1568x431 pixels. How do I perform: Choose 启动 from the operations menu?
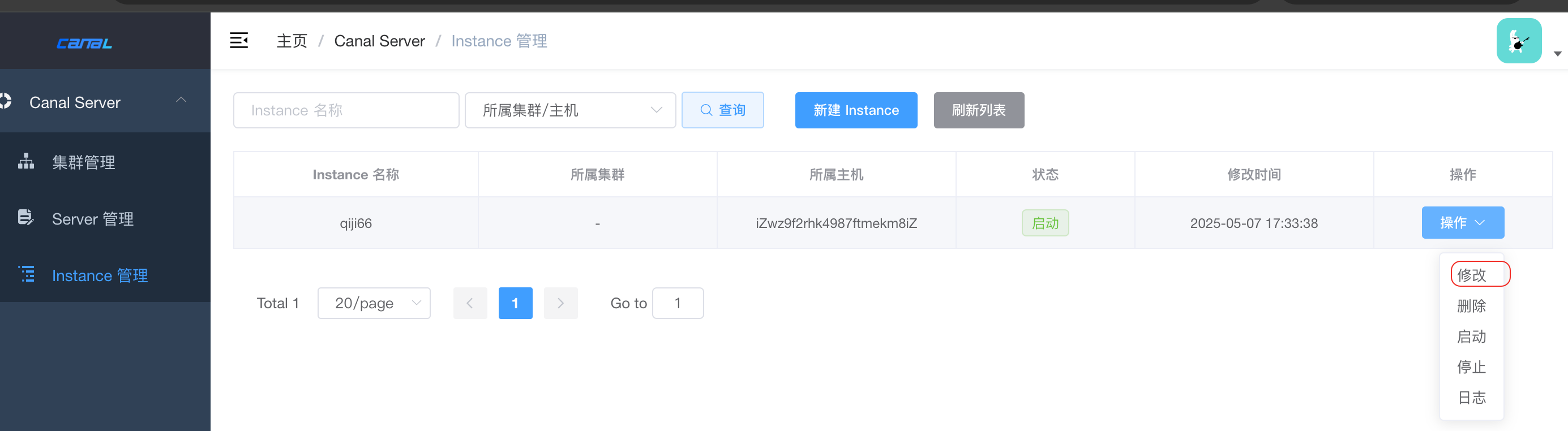(x=1472, y=336)
